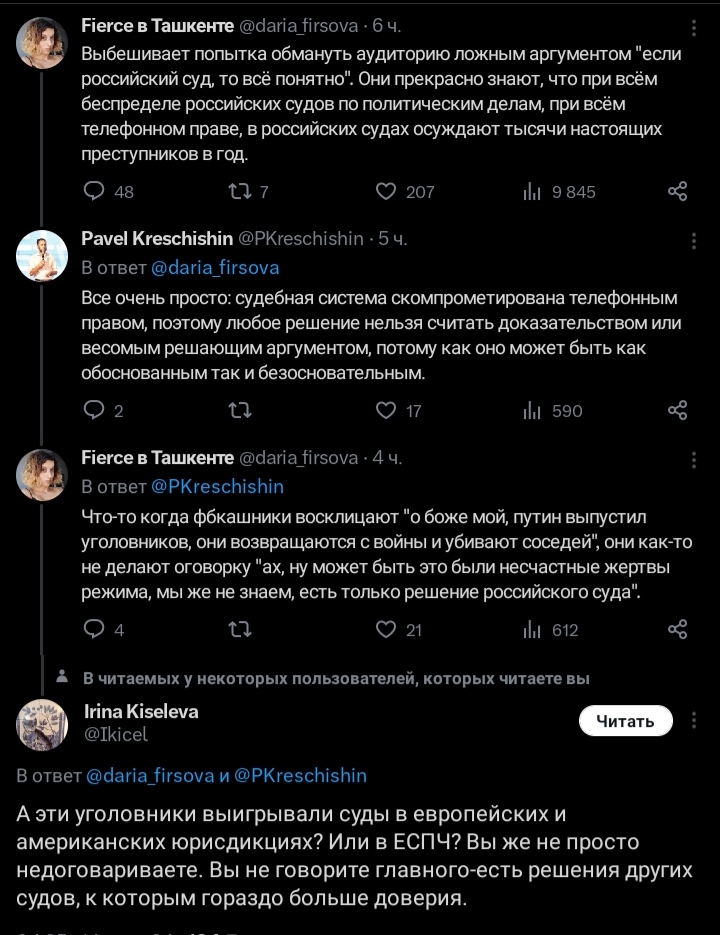Reply to tweet with 4 replies

[94, 629]
